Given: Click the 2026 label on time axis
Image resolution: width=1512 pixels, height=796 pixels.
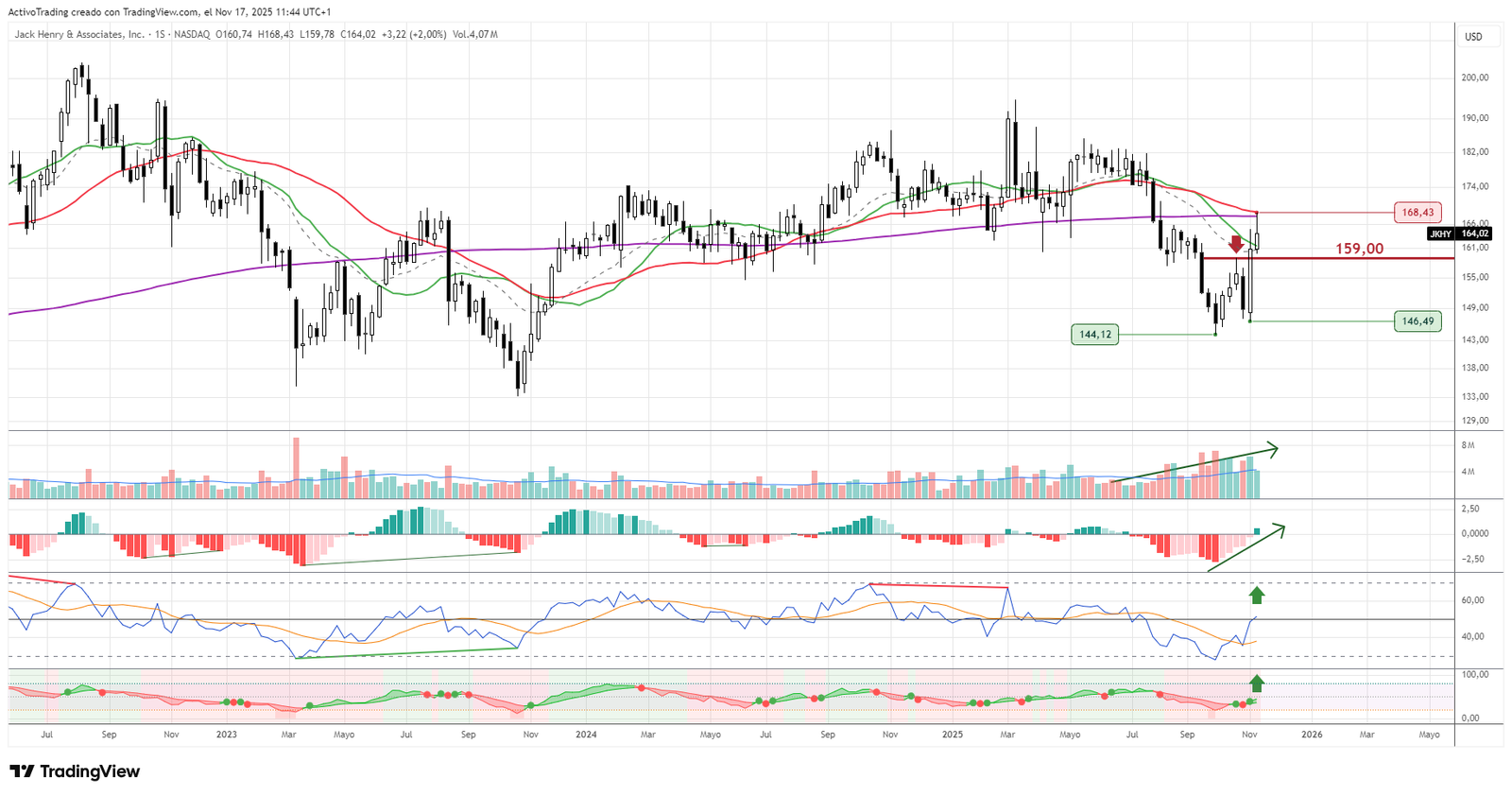Looking at the screenshot, I should click(x=1312, y=735).
